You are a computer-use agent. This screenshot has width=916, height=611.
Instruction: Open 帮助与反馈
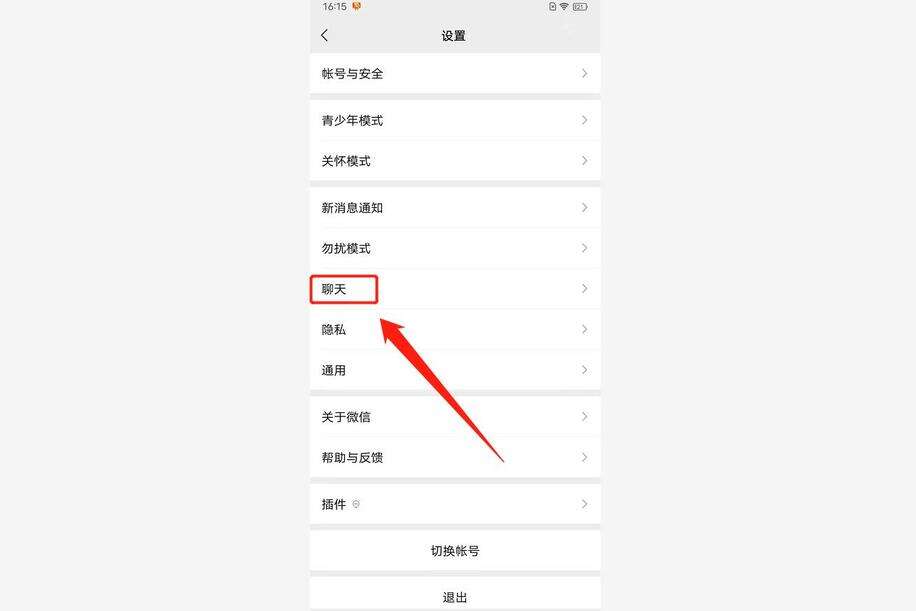click(x=455, y=457)
